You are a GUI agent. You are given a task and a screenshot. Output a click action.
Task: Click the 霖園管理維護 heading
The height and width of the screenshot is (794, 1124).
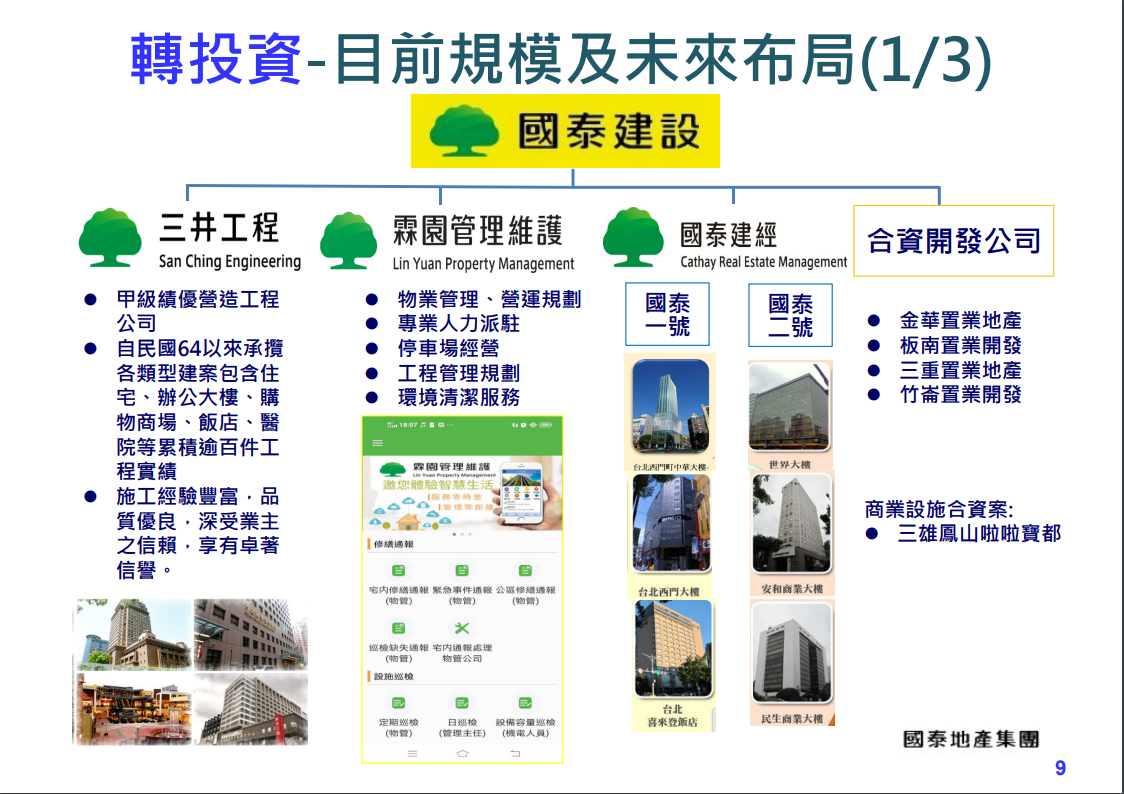[x=477, y=231]
